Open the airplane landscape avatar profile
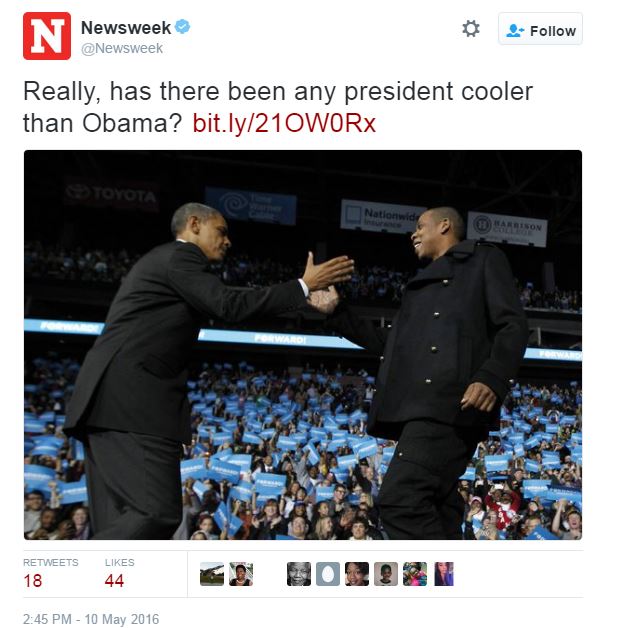Viewport: 617px width, 628px height. [212, 574]
